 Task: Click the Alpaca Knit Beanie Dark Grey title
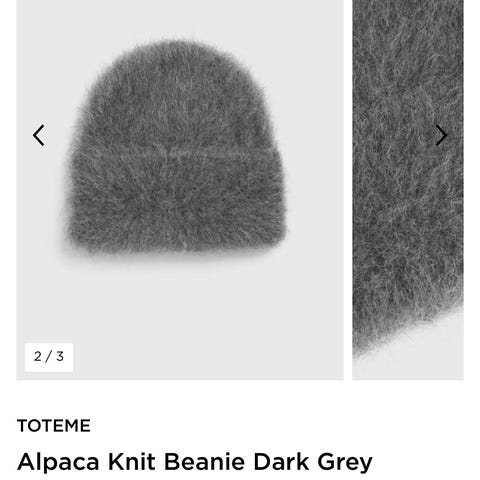195,462
